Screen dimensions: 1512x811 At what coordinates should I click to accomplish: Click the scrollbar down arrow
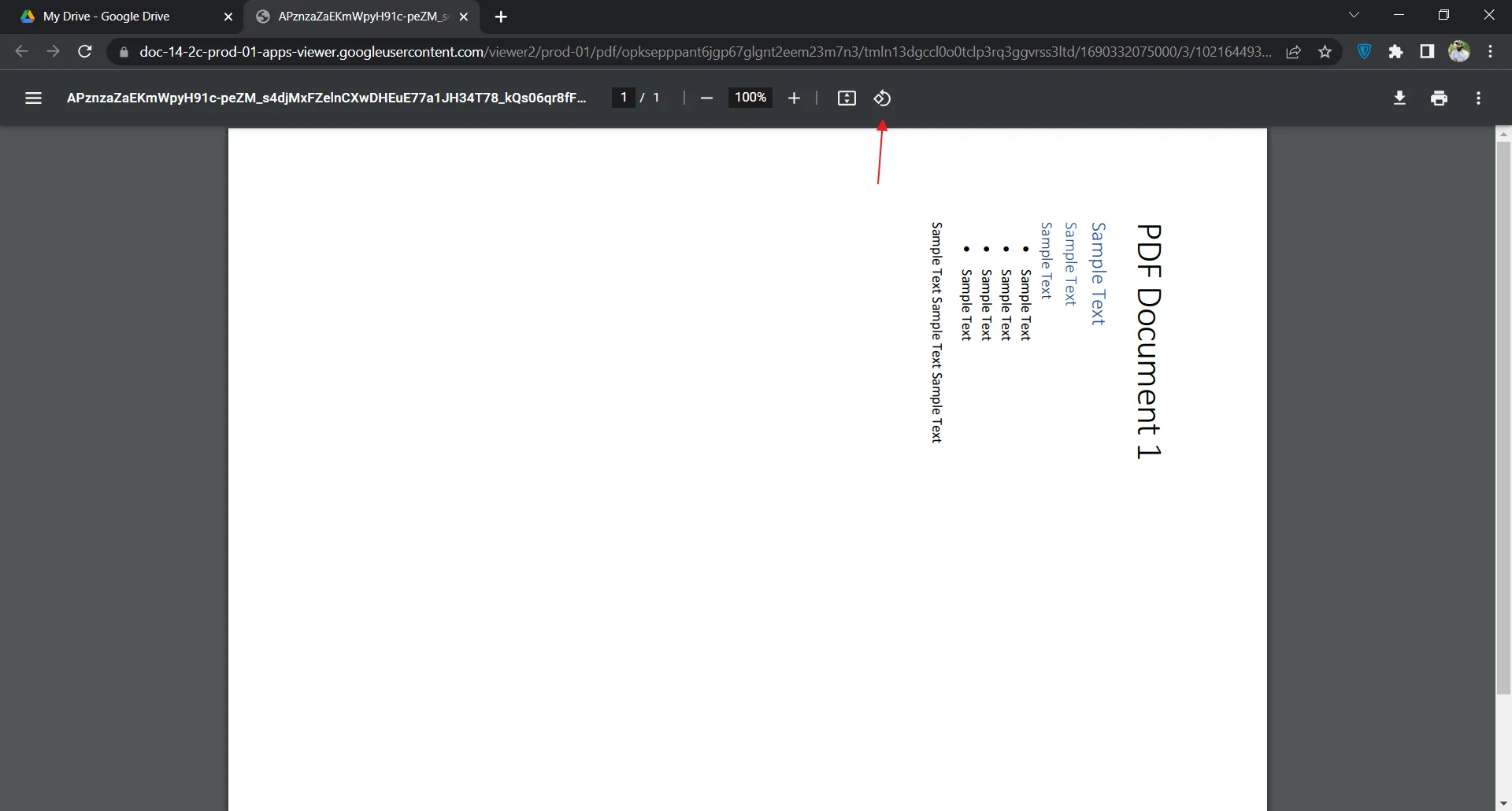[x=1504, y=804]
